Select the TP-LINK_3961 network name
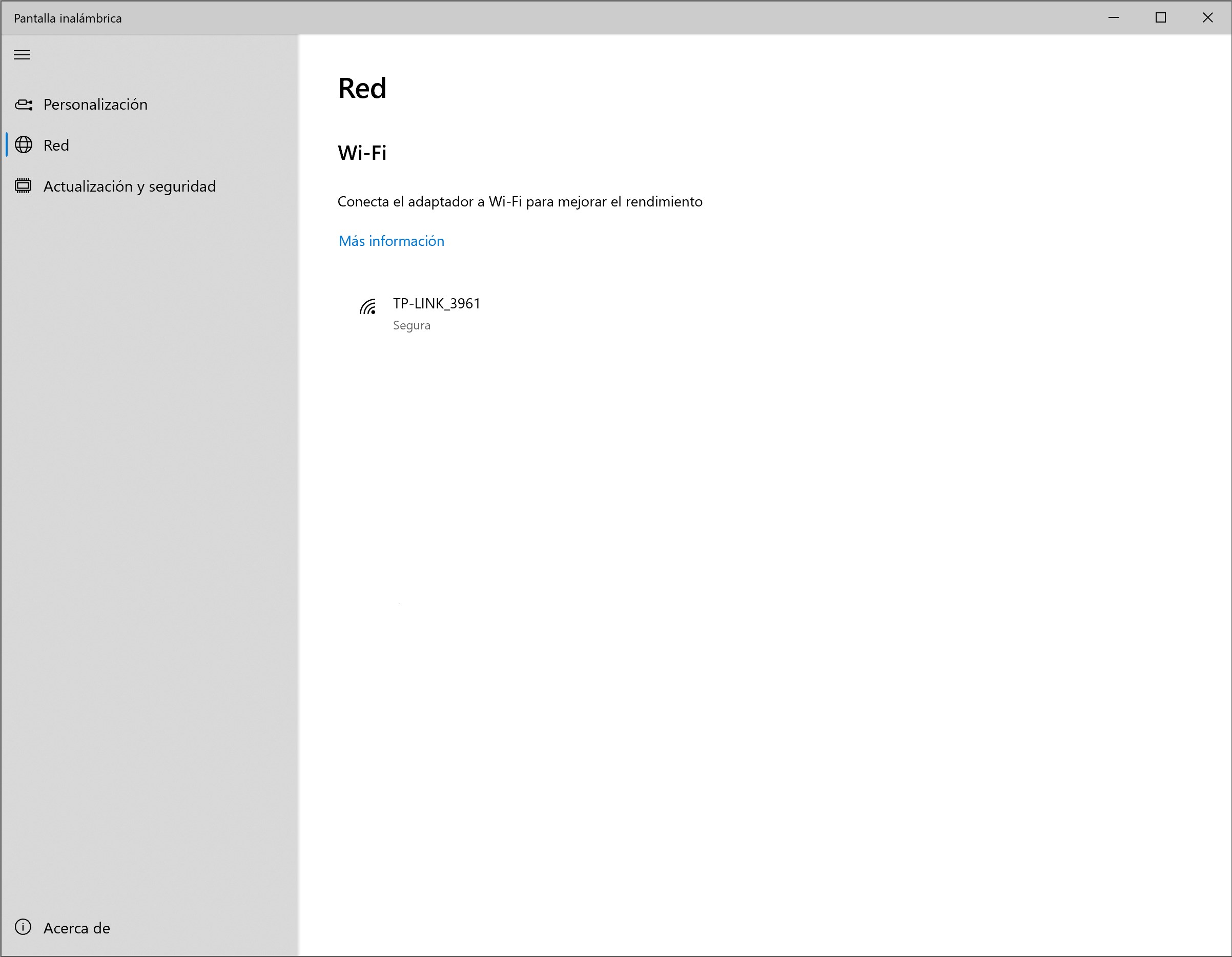The width and height of the screenshot is (1232, 957). (x=437, y=303)
